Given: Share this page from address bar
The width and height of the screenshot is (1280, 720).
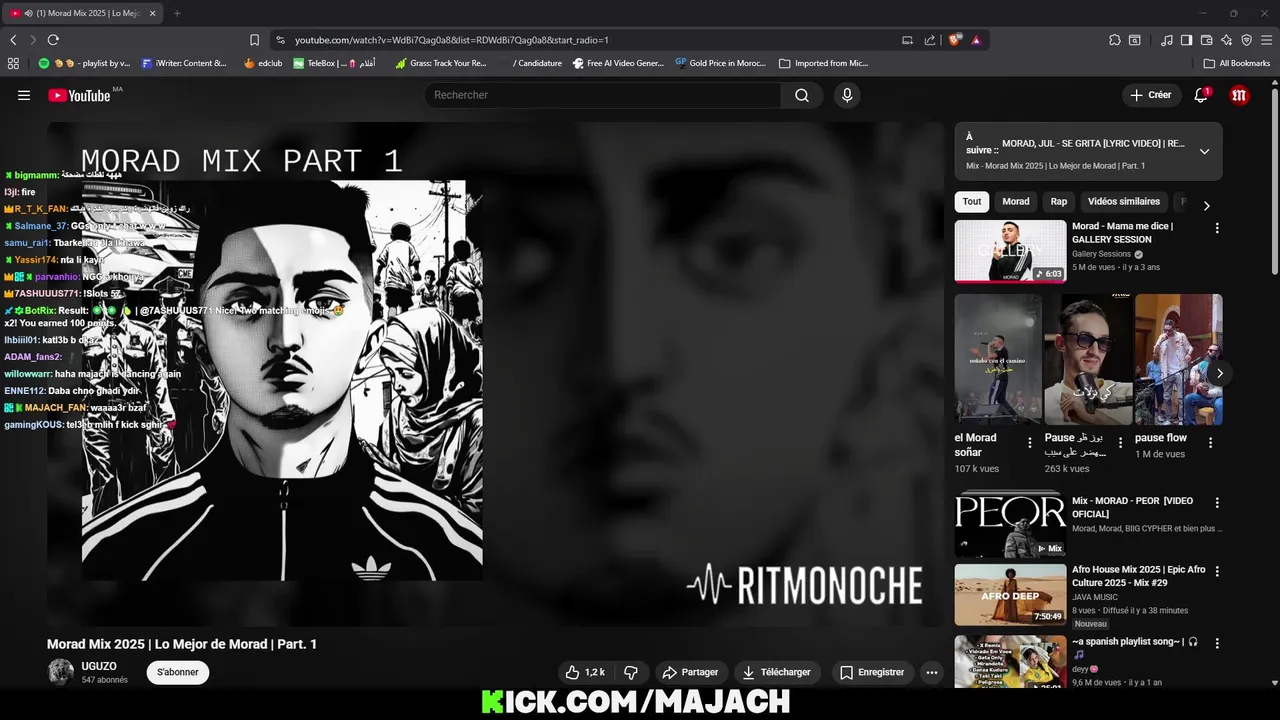Looking at the screenshot, I should (x=930, y=40).
